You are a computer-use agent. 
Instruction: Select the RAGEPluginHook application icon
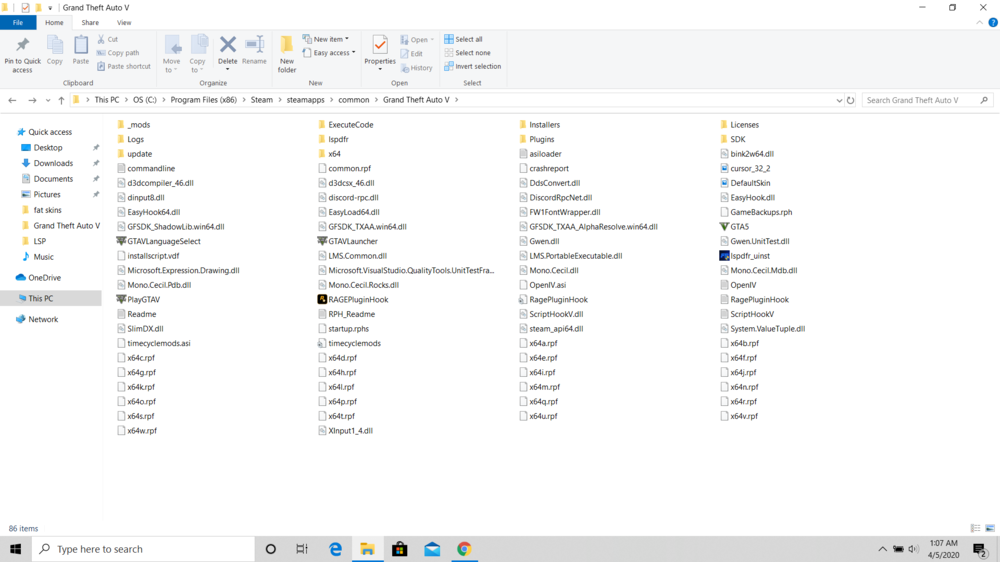point(322,299)
